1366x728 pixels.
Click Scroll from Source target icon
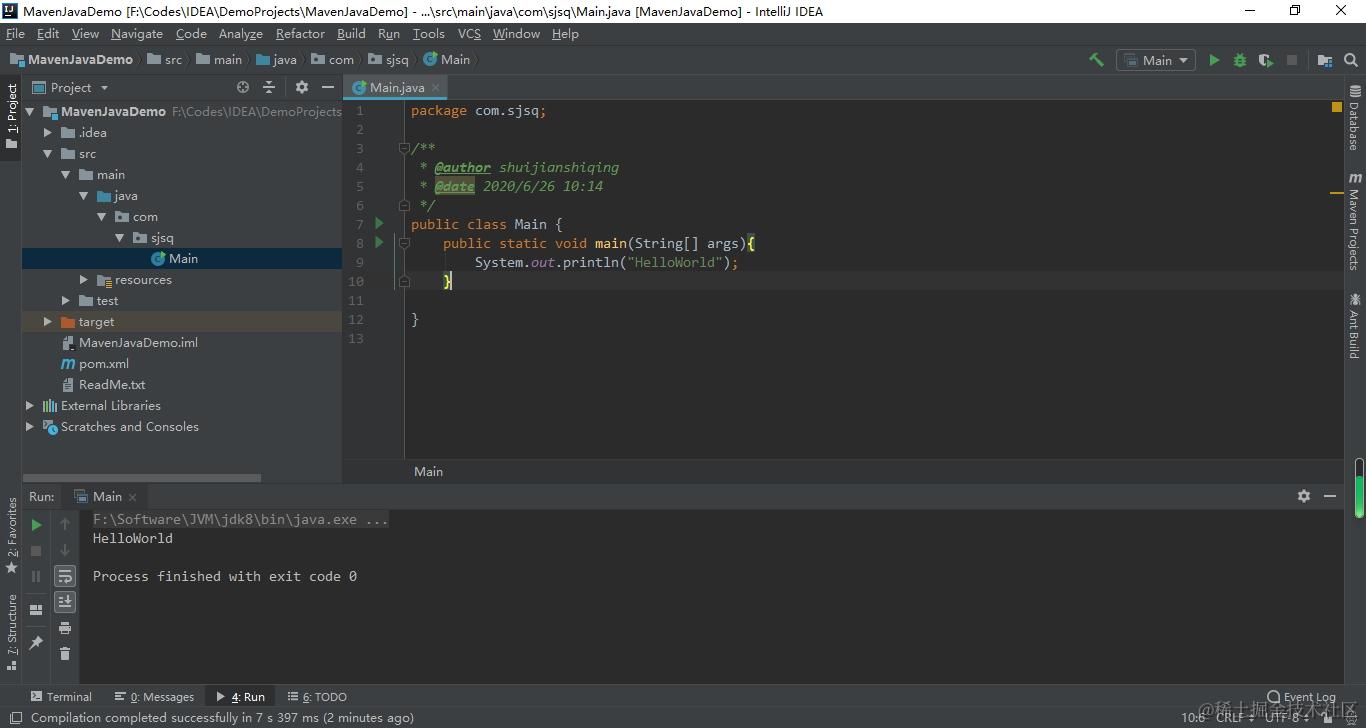[243, 87]
